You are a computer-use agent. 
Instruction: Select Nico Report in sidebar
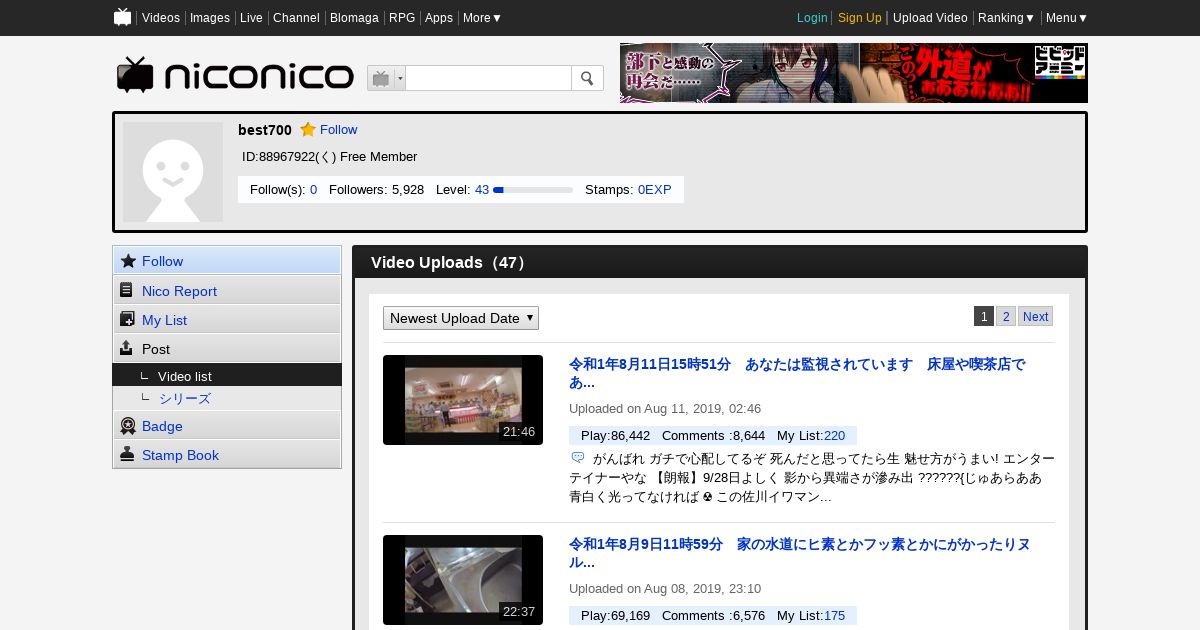227,290
